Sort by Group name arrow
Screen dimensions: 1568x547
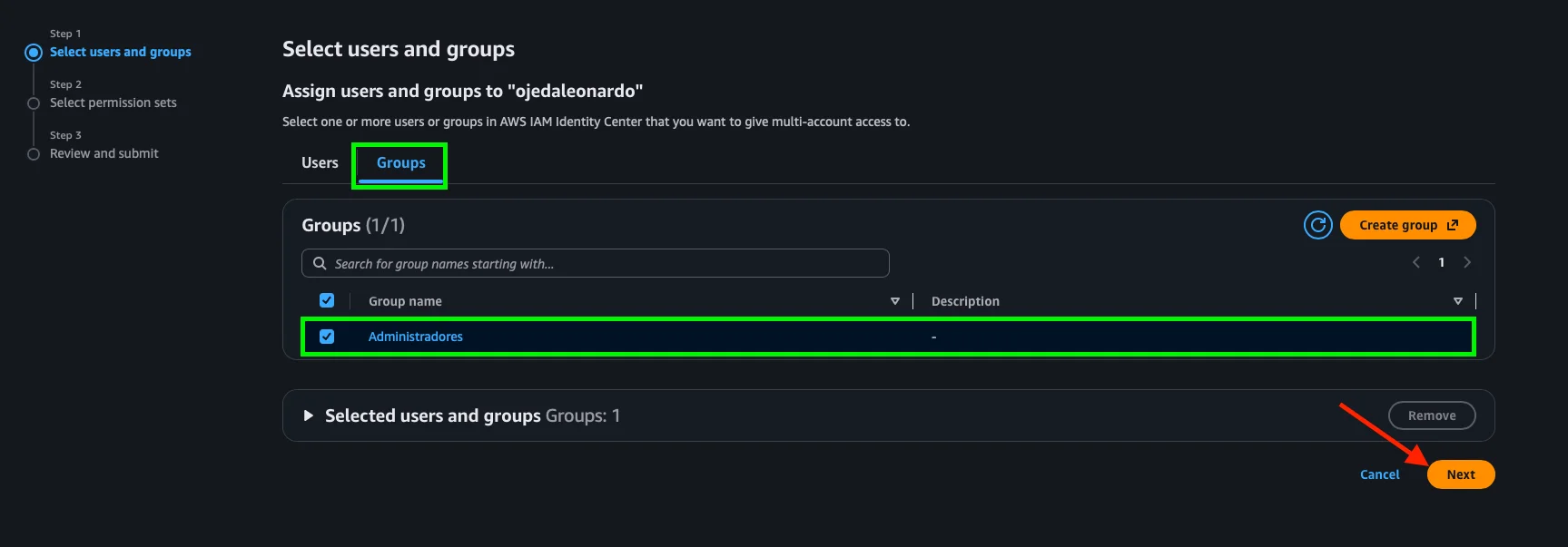[895, 301]
